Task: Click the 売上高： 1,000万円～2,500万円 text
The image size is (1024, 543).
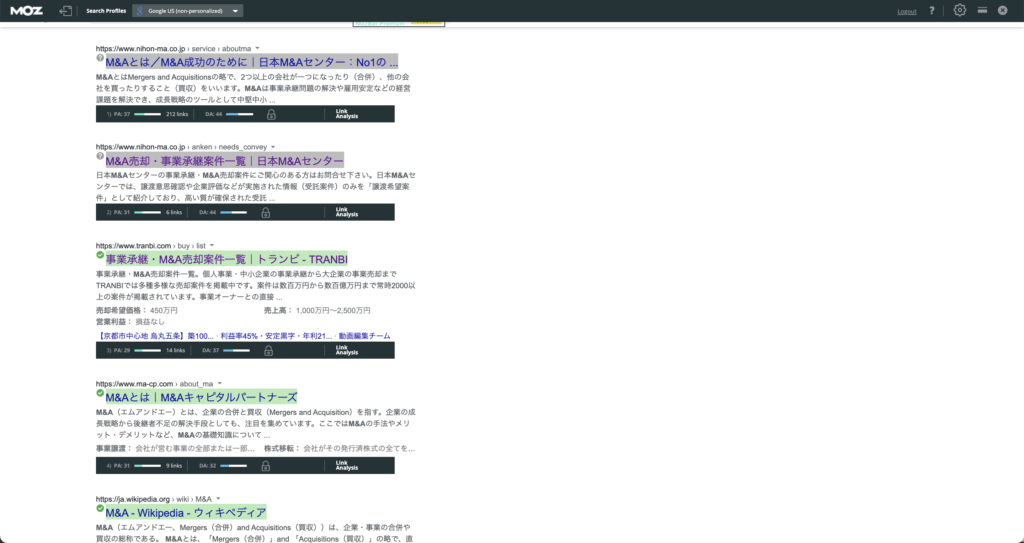Action: click(317, 310)
